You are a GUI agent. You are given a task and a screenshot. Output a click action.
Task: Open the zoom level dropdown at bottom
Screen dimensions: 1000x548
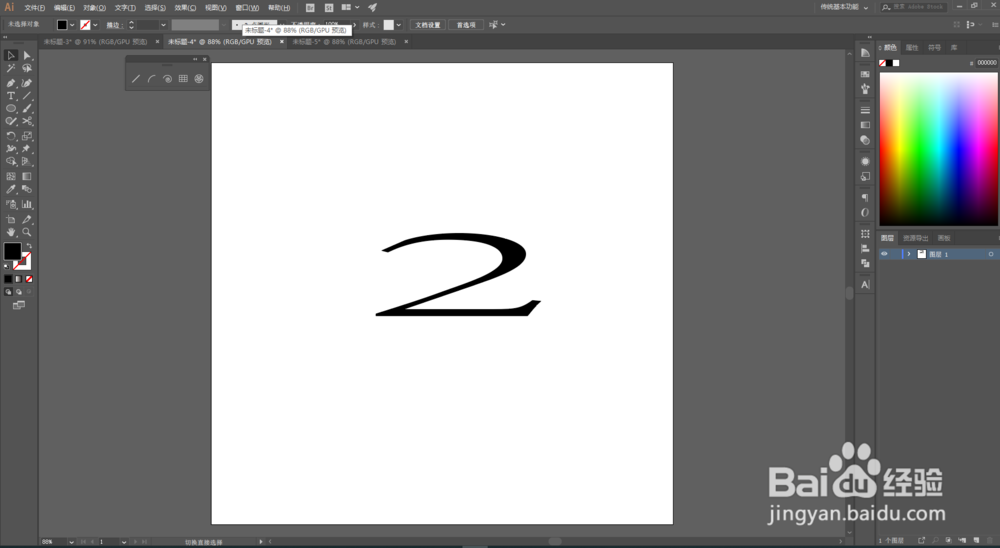coord(71,542)
